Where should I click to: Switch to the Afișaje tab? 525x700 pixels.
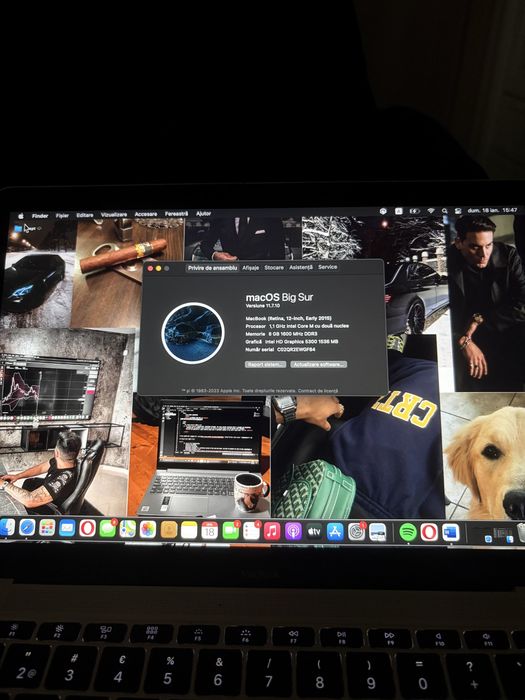tap(250, 268)
